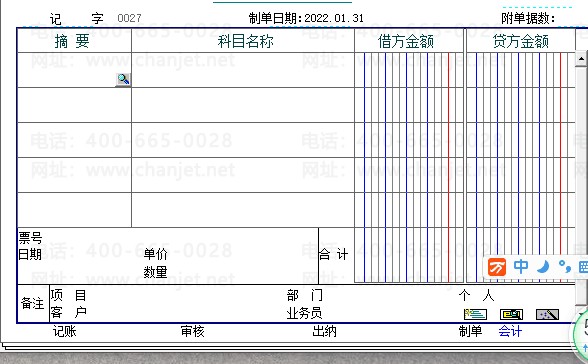588x364 pixels.
Task: Click the 制单日期 value 2022.01.31
Action: [x=334, y=18]
